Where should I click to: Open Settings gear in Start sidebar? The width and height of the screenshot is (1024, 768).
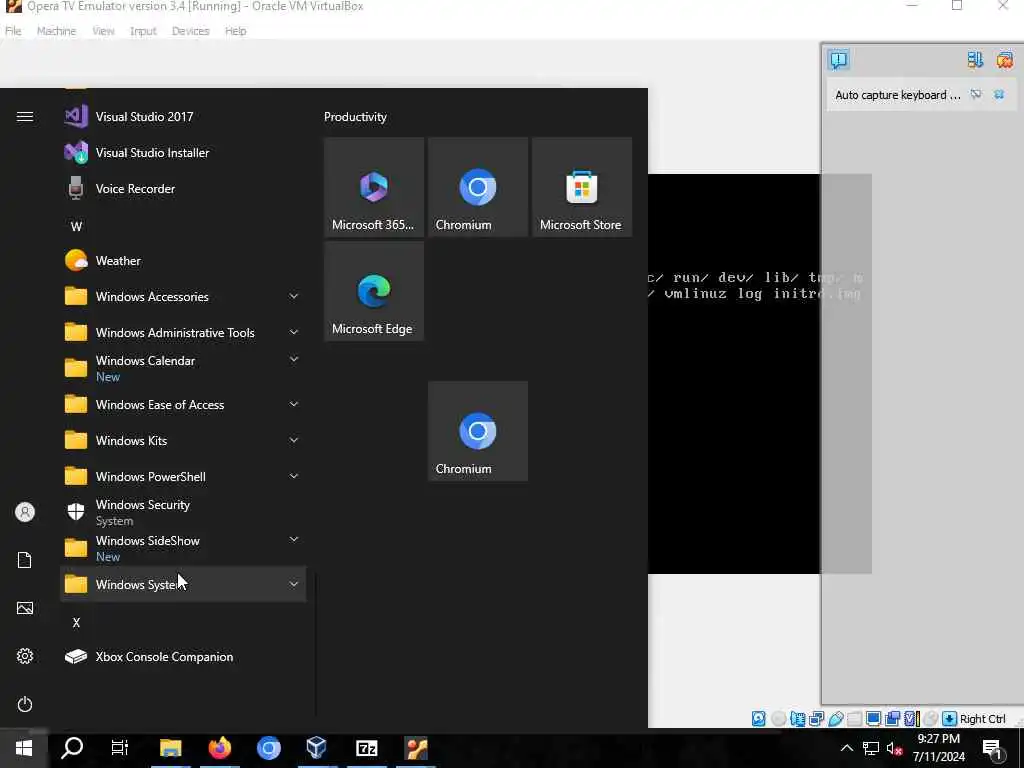25,656
